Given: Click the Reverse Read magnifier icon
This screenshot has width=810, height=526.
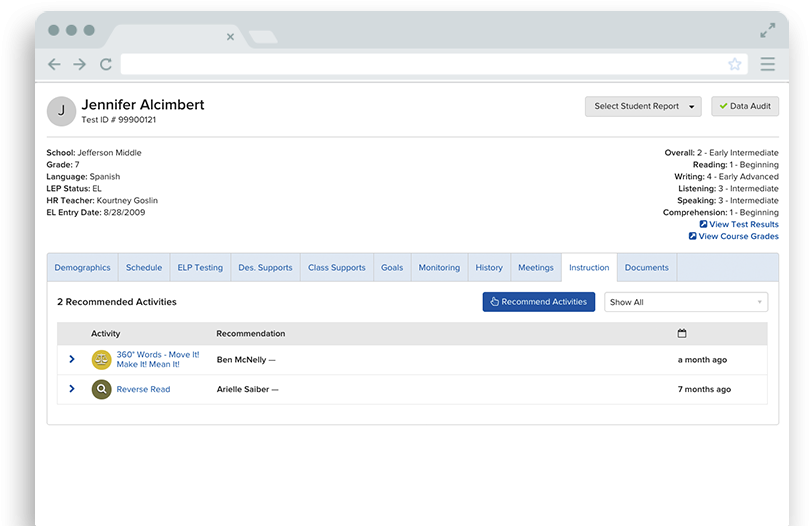Looking at the screenshot, I should click(101, 389).
